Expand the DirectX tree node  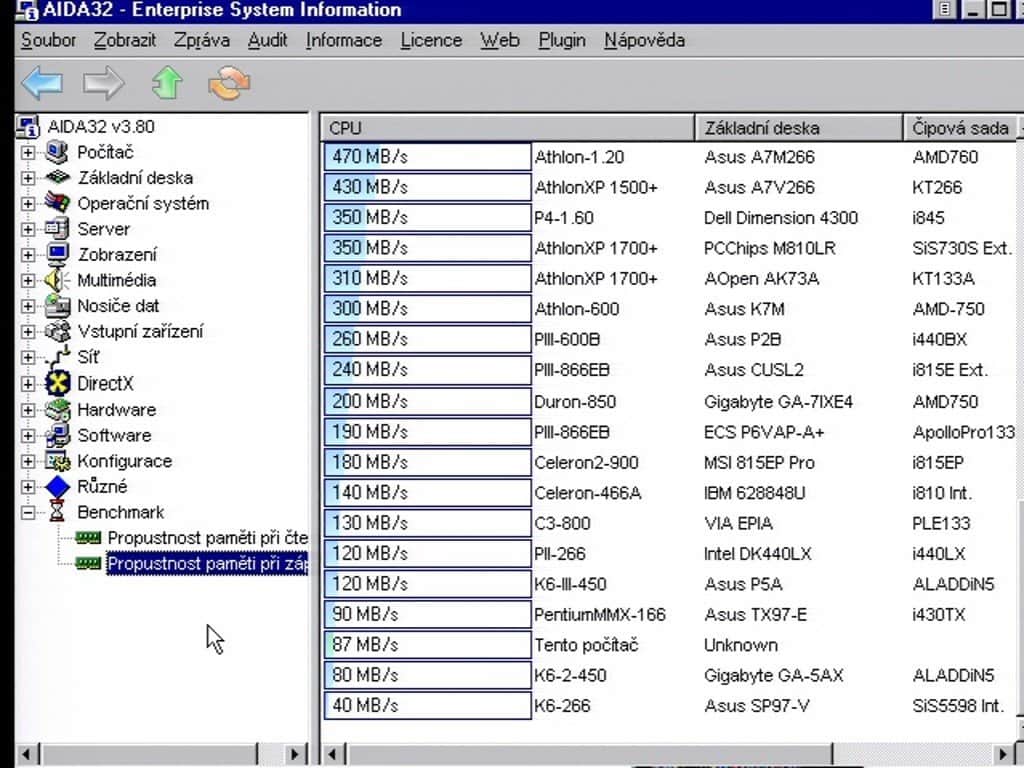pyautogui.click(x=28, y=383)
